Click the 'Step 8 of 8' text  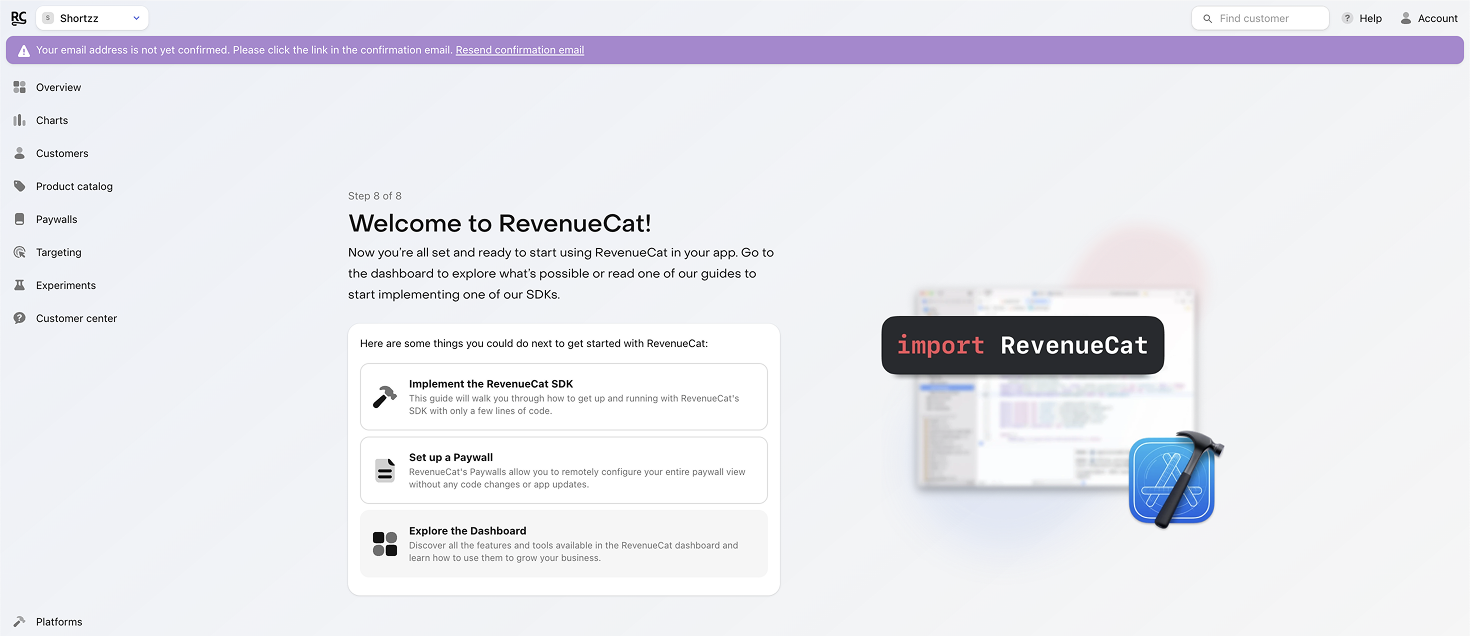pos(375,196)
